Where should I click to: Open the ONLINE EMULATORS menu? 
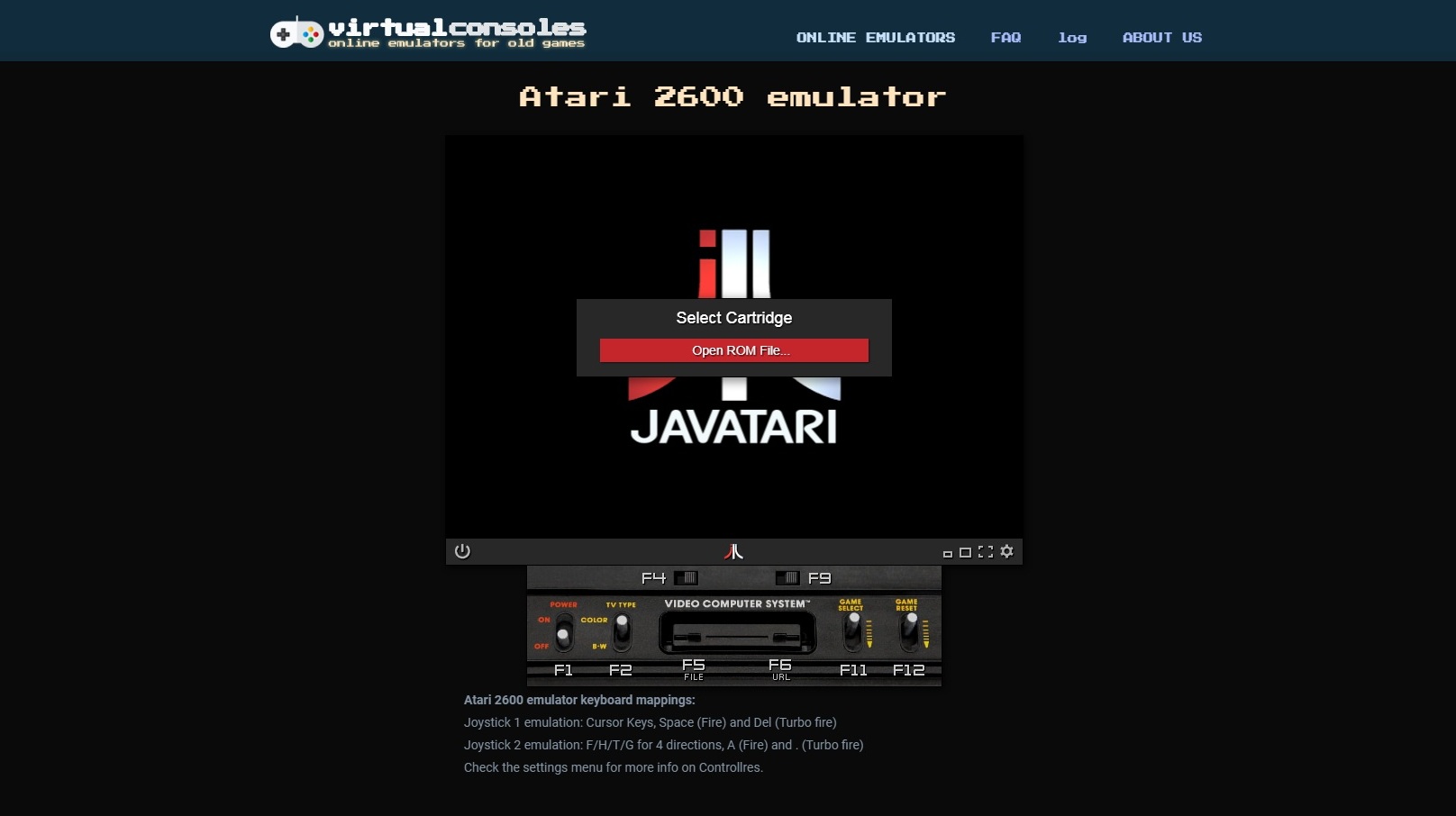pyautogui.click(x=875, y=38)
